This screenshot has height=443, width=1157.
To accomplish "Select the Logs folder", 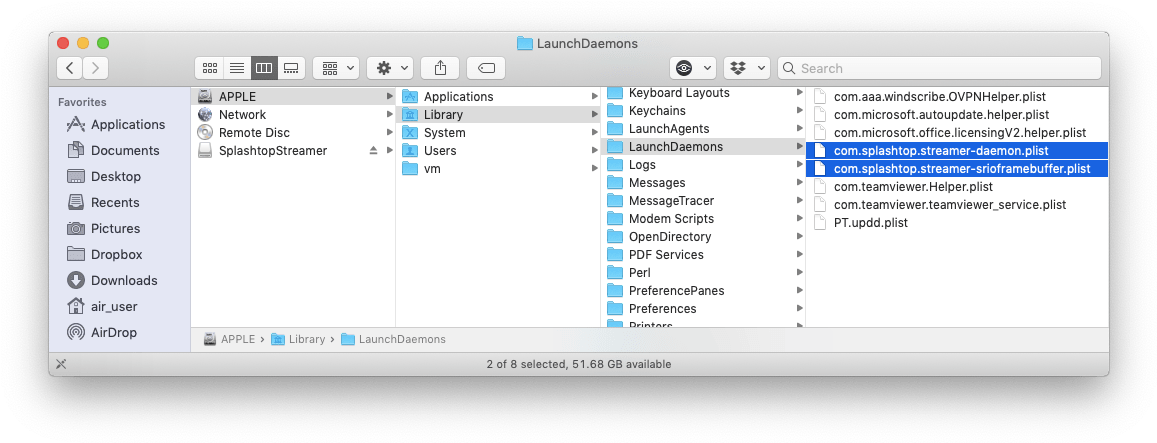I will click(x=703, y=165).
